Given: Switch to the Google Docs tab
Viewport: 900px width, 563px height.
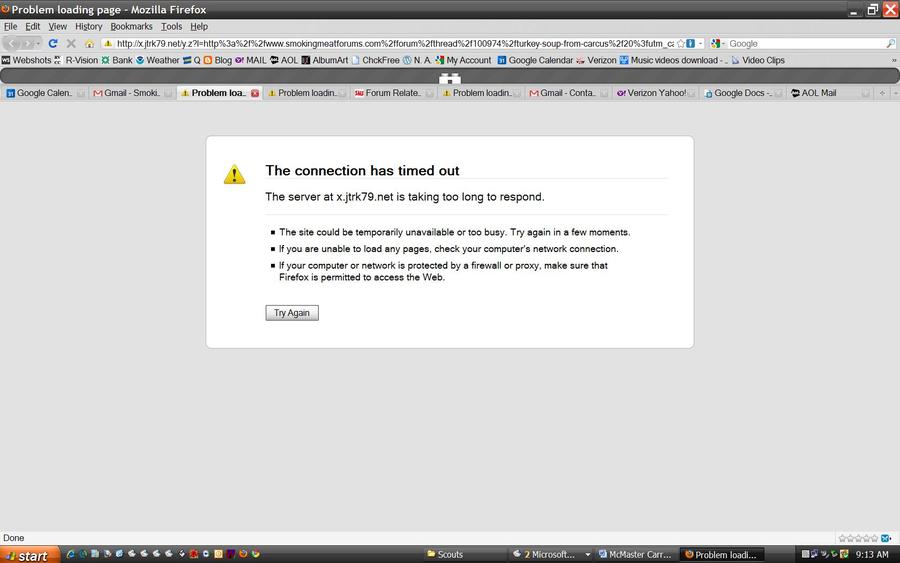Looking at the screenshot, I should coord(741,93).
